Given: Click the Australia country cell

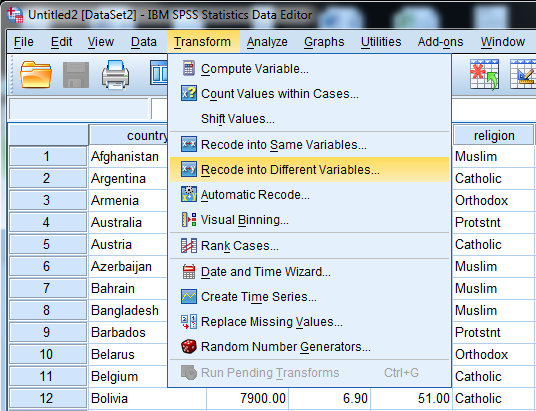Looking at the screenshot, I should point(129,222).
